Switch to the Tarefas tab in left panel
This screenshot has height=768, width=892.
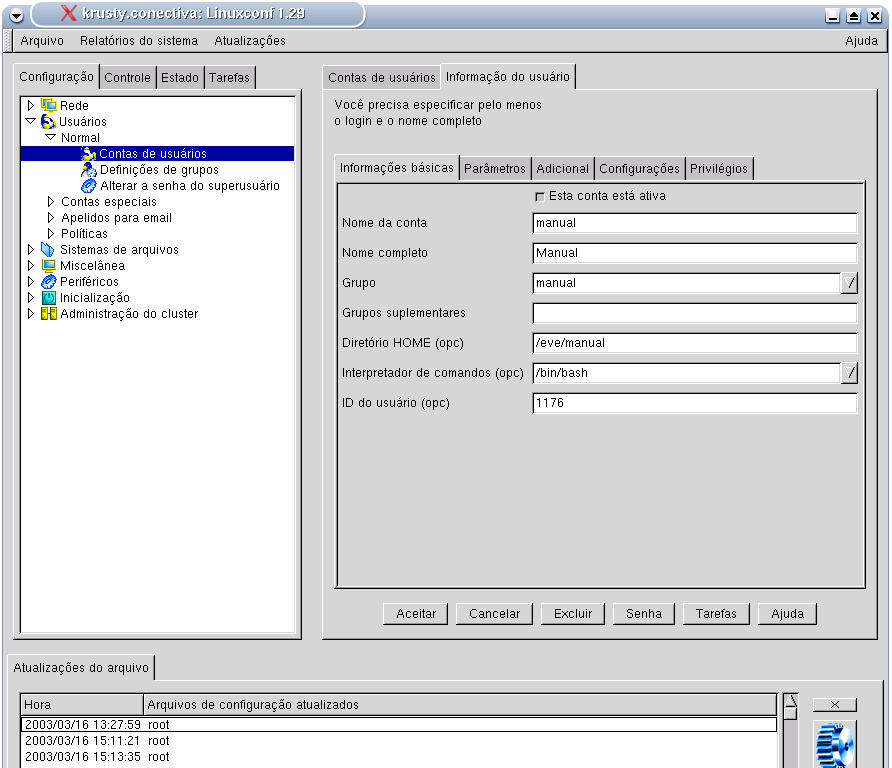pos(229,77)
